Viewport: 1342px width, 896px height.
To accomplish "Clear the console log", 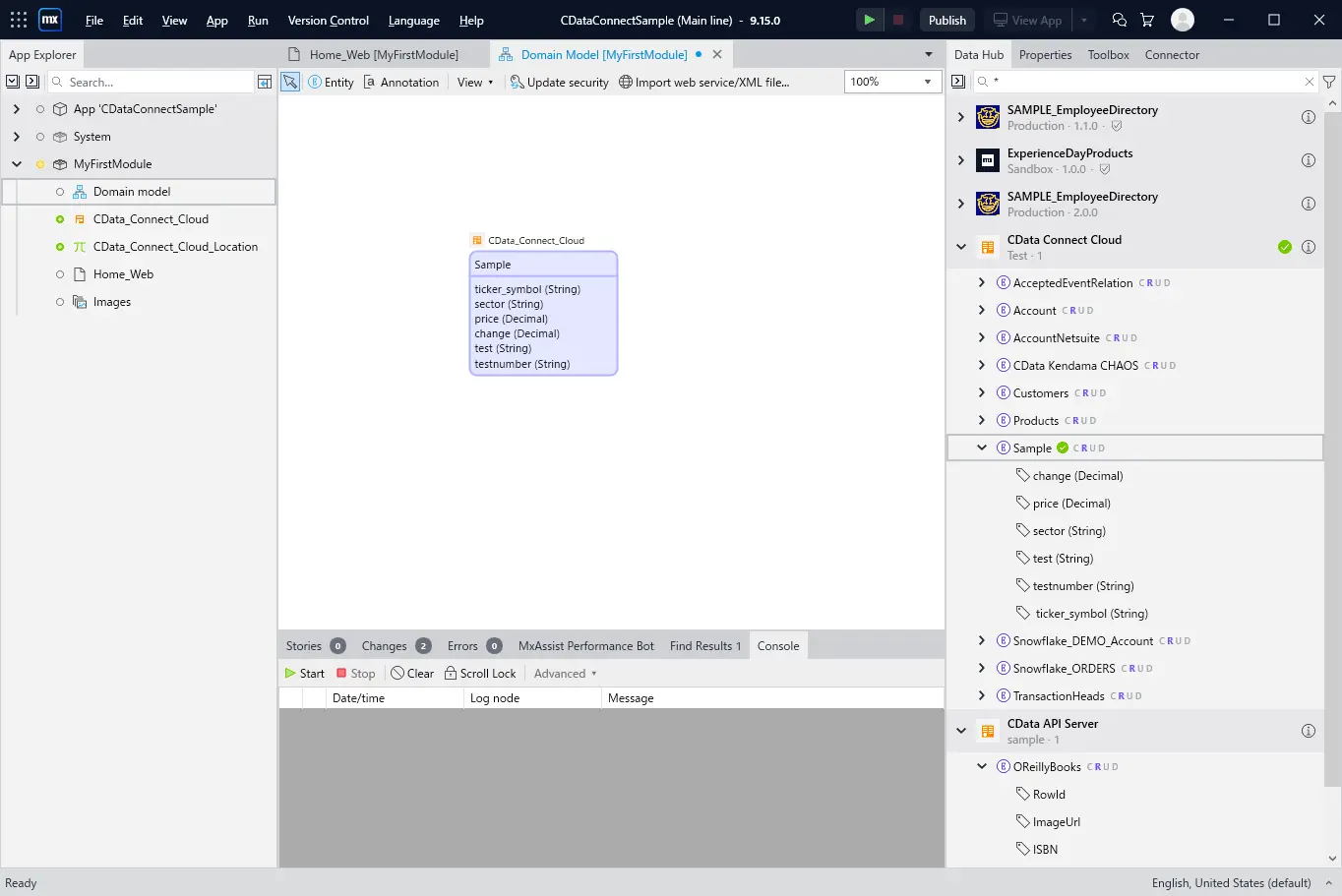I will [412, 674].
